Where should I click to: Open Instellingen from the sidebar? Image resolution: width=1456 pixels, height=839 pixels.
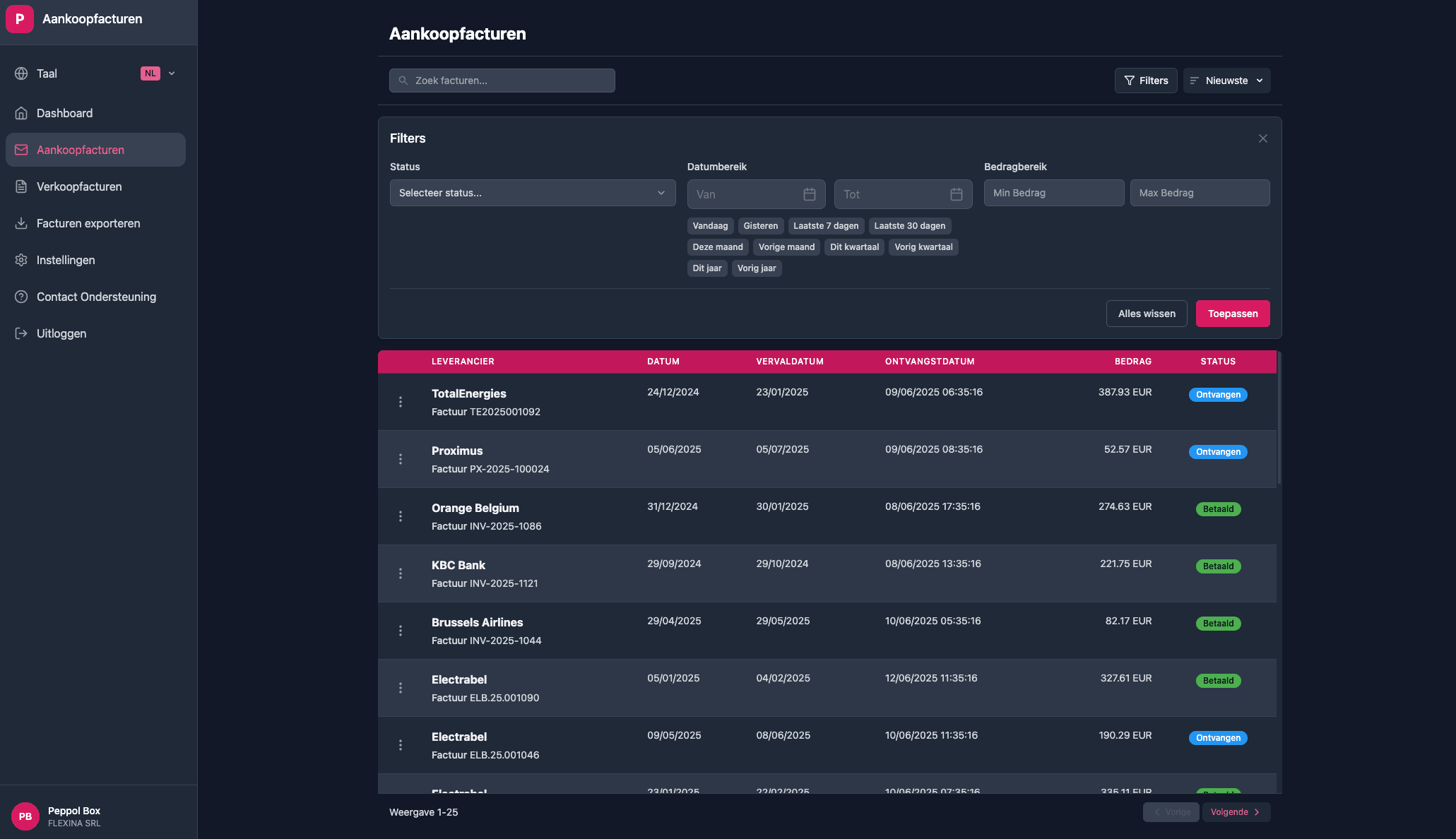click(x=95, y=260)
